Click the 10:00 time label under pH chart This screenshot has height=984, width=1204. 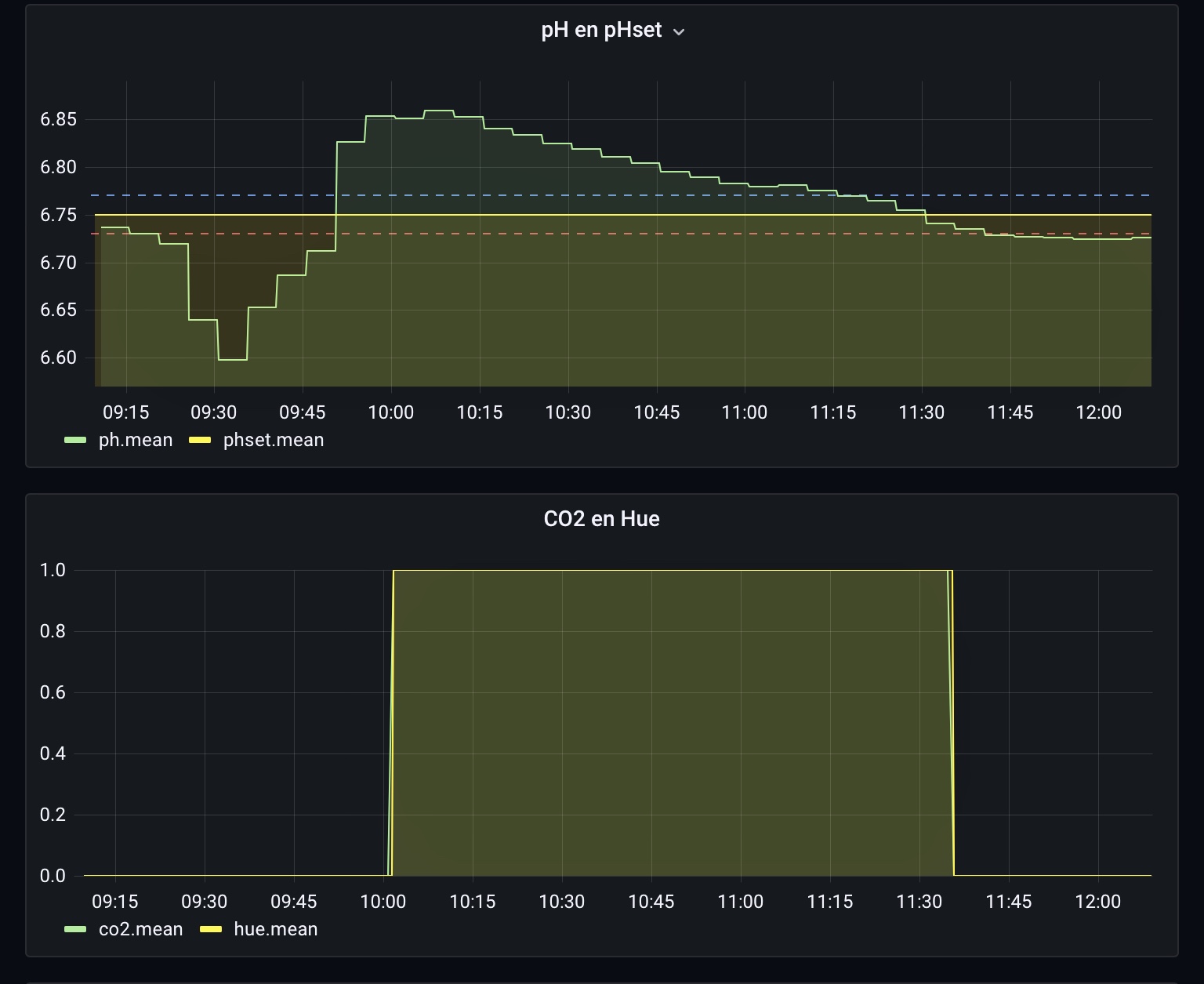tap(390, 412)
